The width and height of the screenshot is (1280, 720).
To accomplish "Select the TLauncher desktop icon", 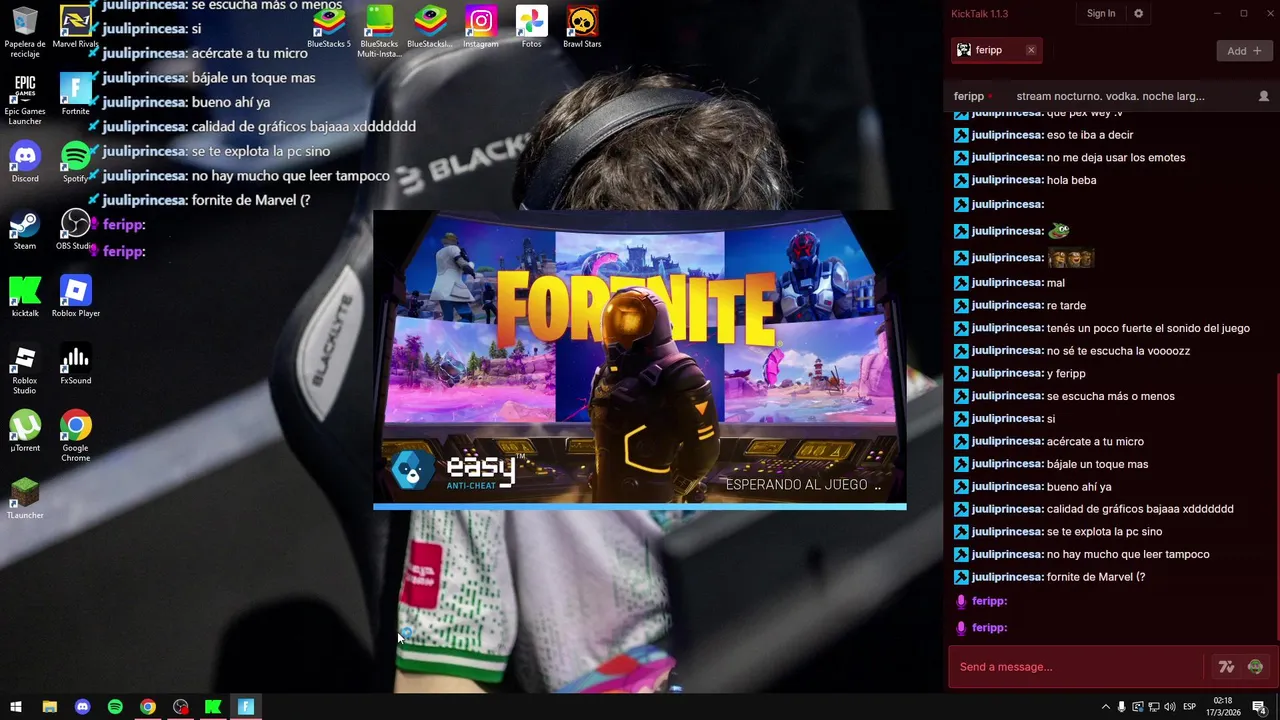I will click(25, 499).
